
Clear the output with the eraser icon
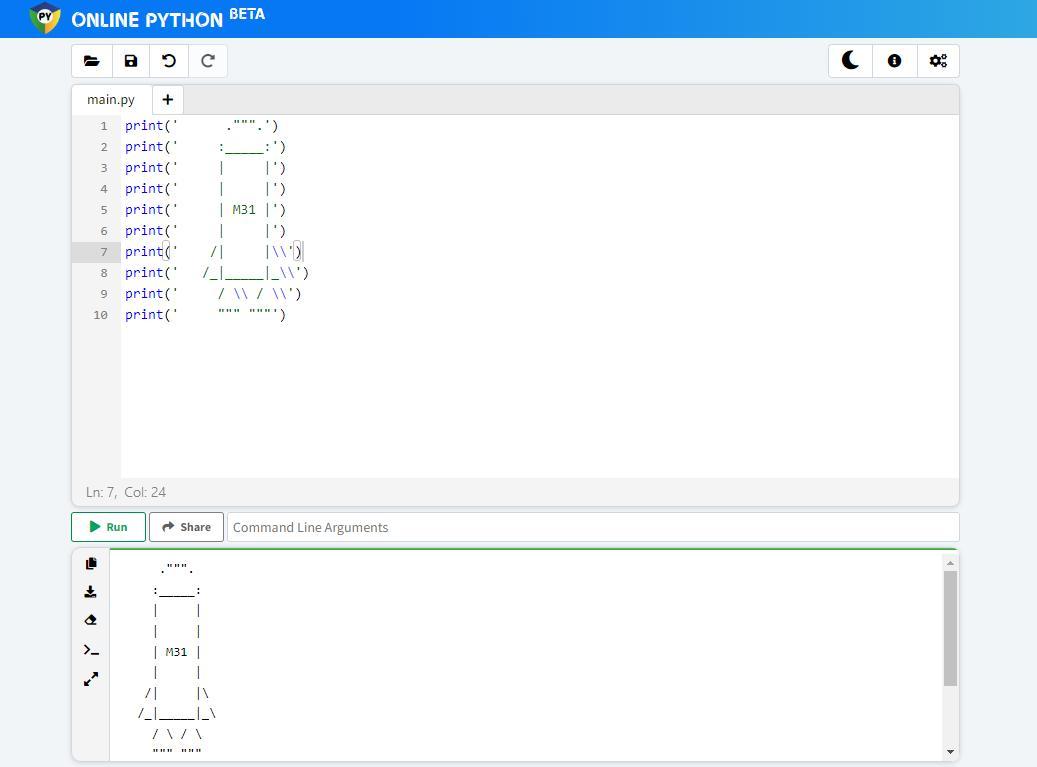point(91,620)
